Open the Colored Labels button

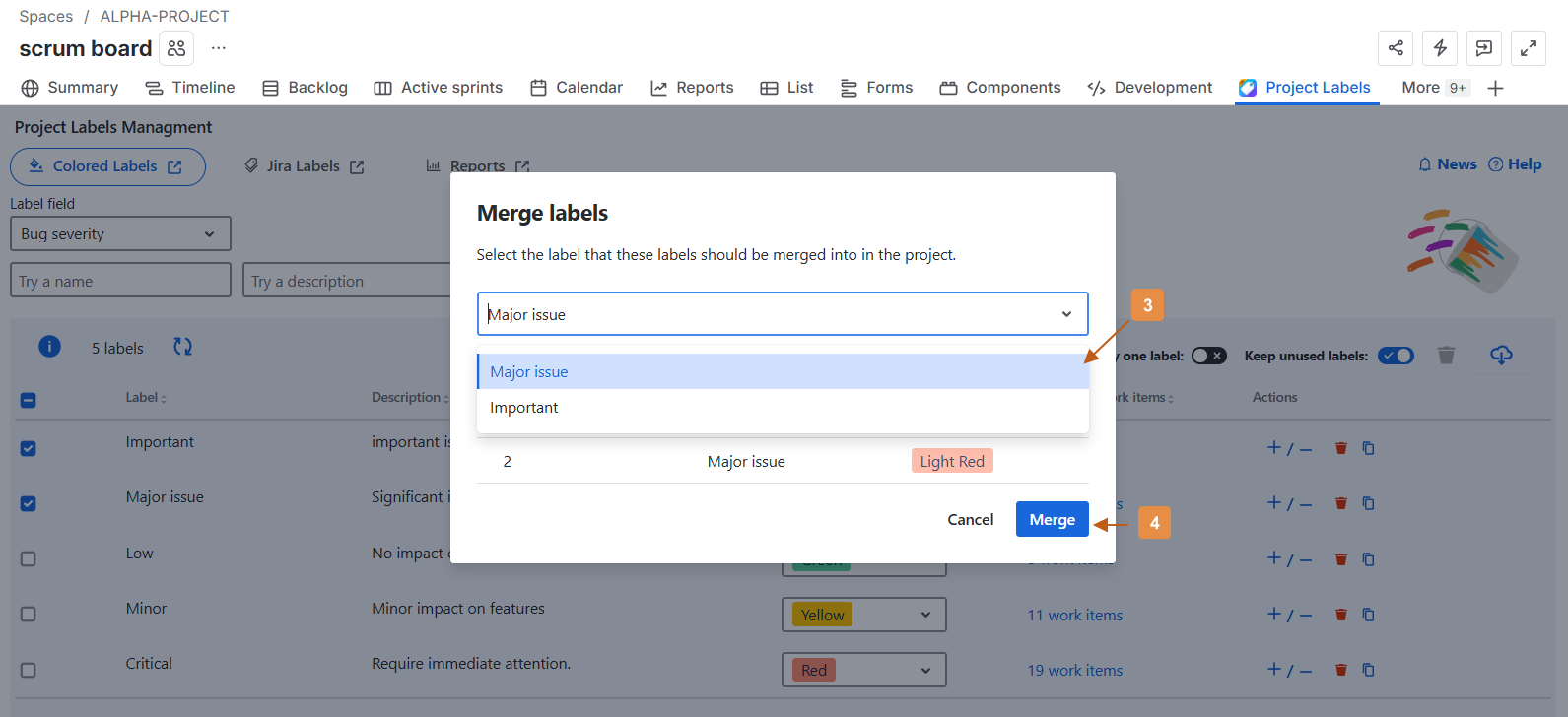coord(107,166)
